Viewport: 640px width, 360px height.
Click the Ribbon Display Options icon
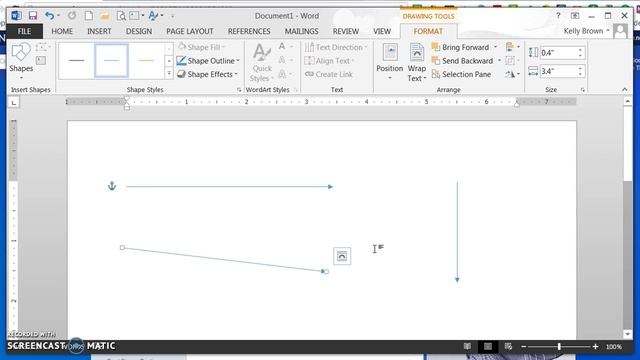pyautogui.click(x=575, y=16)
